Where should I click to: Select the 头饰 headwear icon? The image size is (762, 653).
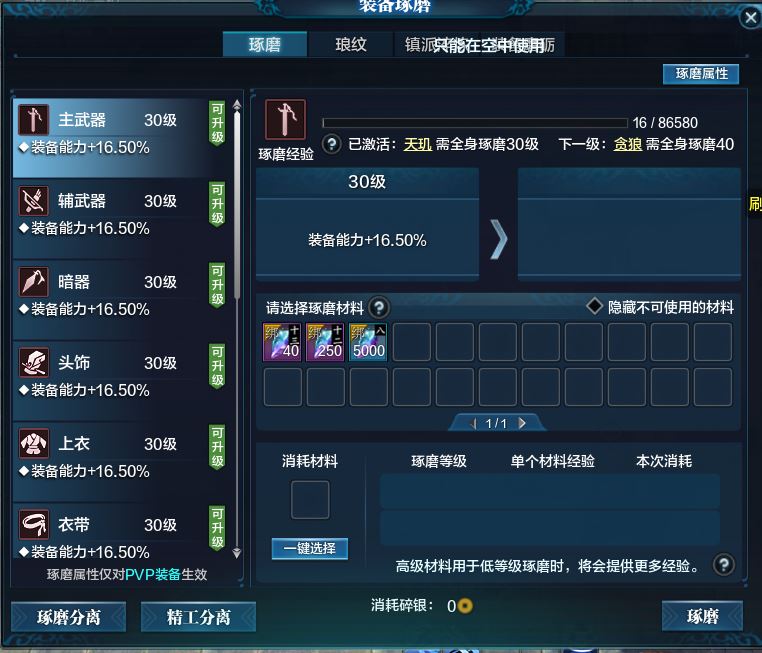click(x=34, y=362)
